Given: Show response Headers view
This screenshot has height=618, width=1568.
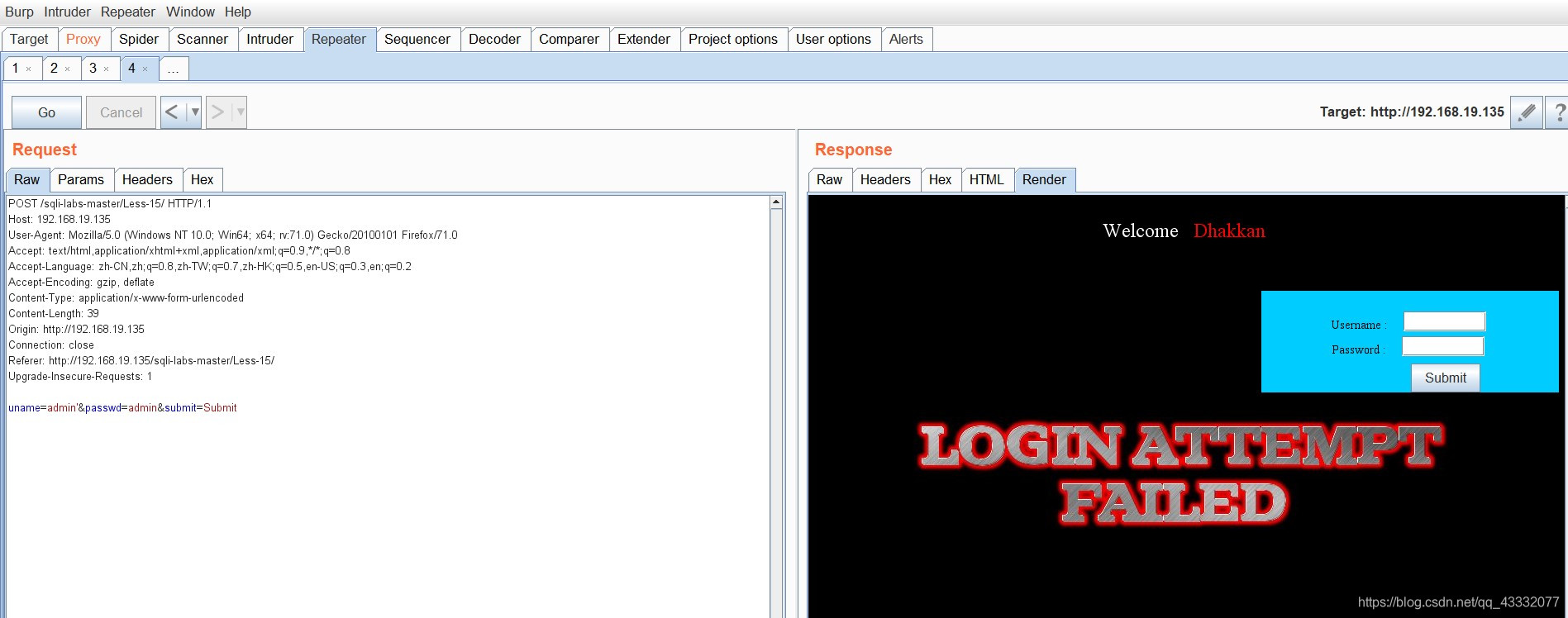Looking at the screenshot, I should [885, 180].
